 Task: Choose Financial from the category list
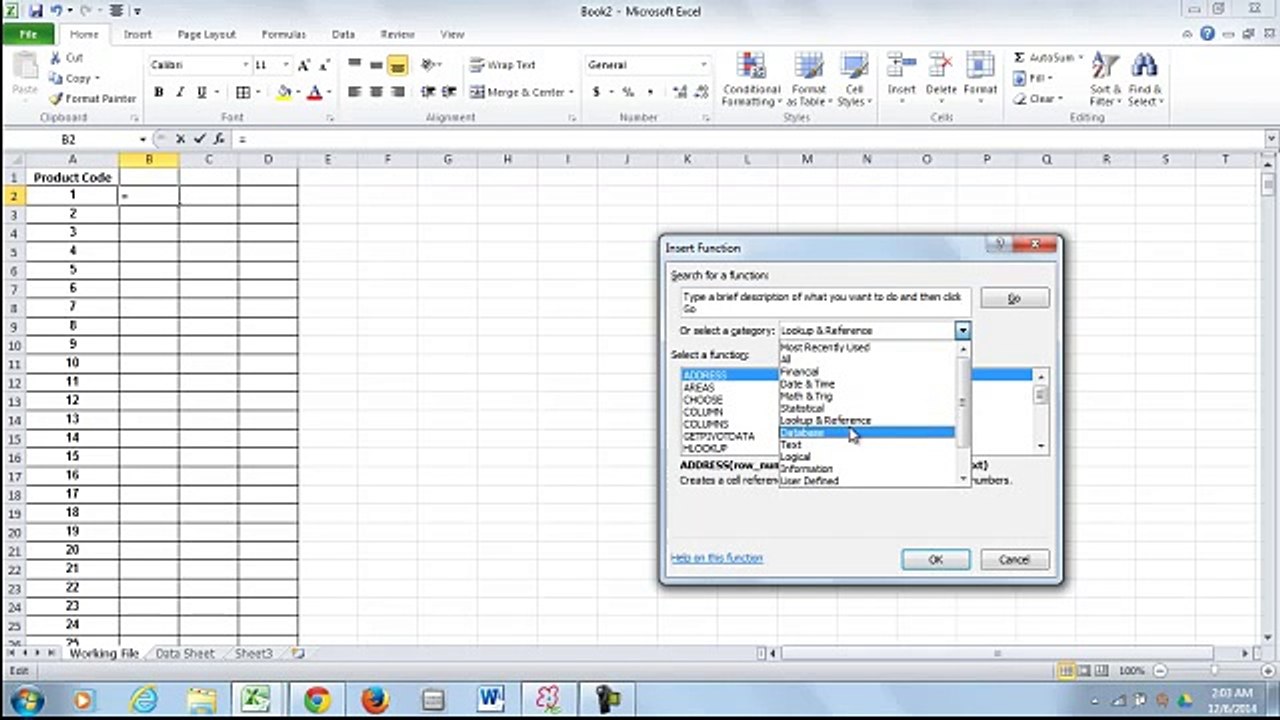867,372
